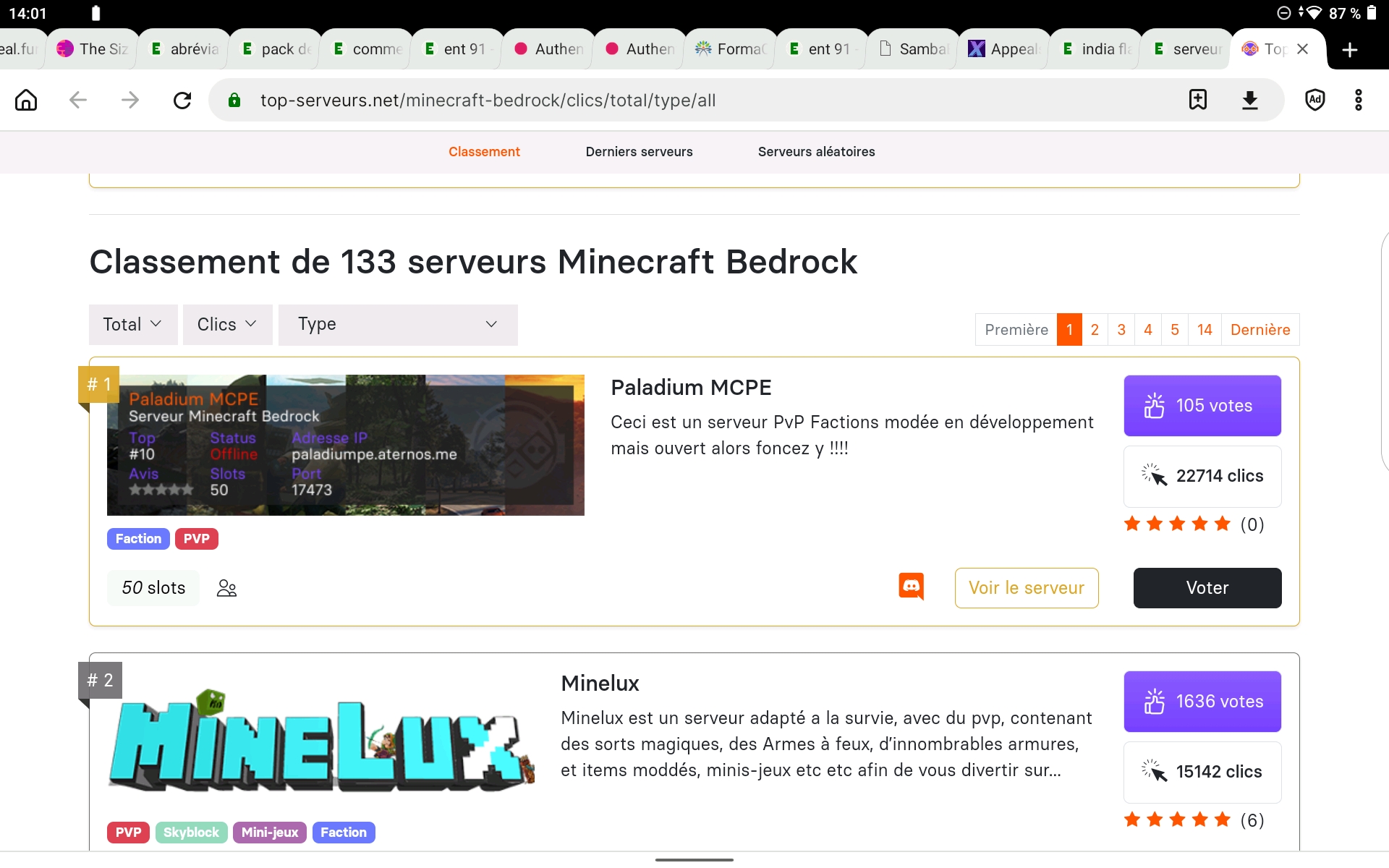Switch to the Appeal browser tab
Viewport: 1389px width, 868px height.
click(1003, 49)
